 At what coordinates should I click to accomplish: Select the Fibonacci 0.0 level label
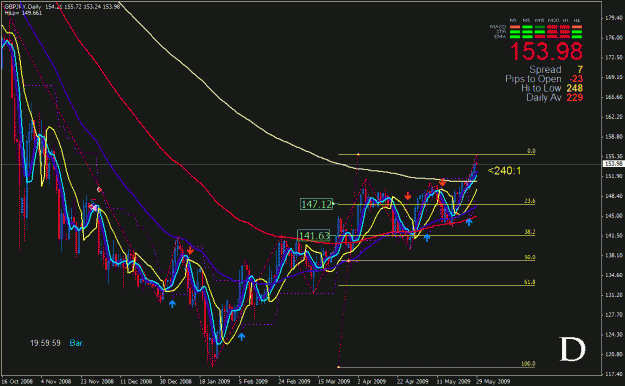531,151
